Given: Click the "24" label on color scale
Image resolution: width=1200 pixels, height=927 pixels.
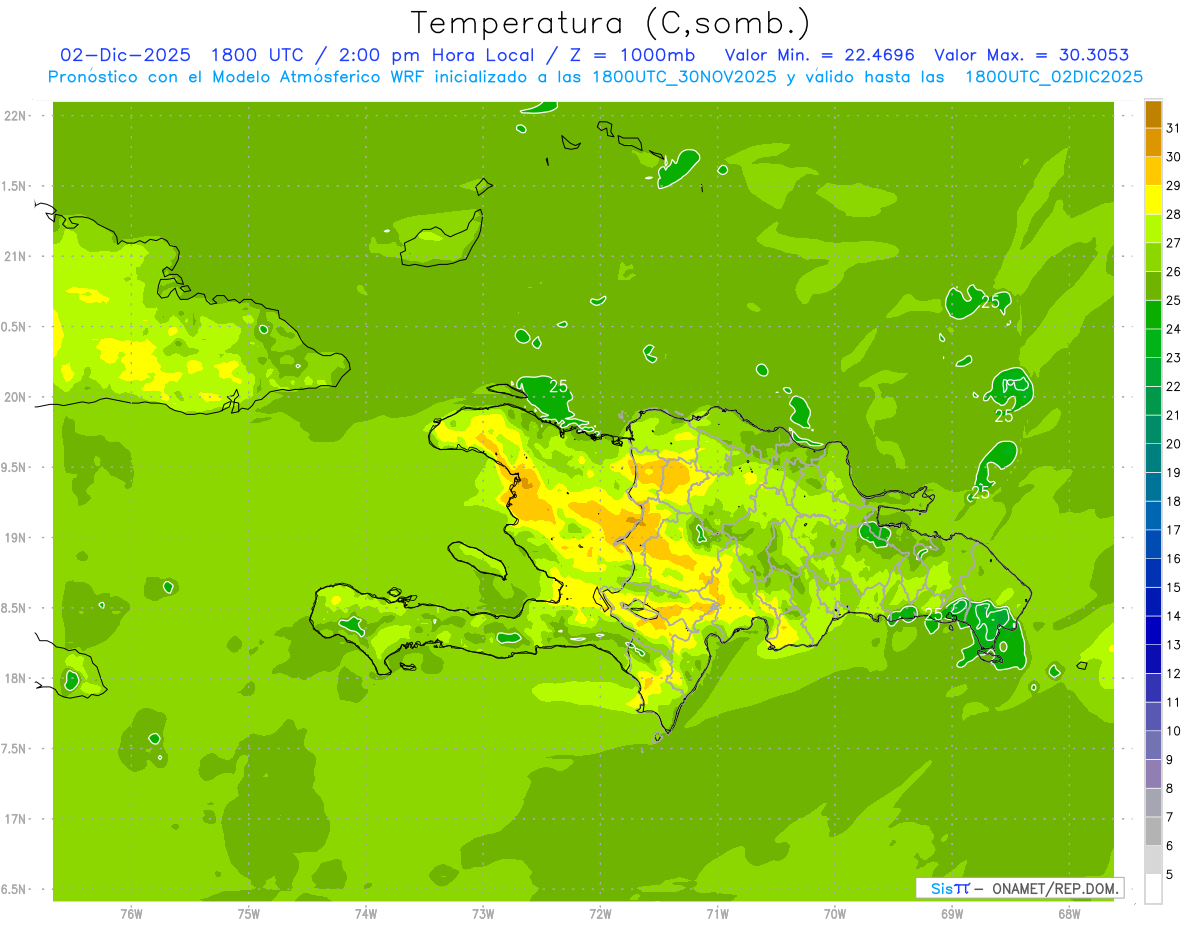Looking at the screenshot, I should (x=1173, y=328).
